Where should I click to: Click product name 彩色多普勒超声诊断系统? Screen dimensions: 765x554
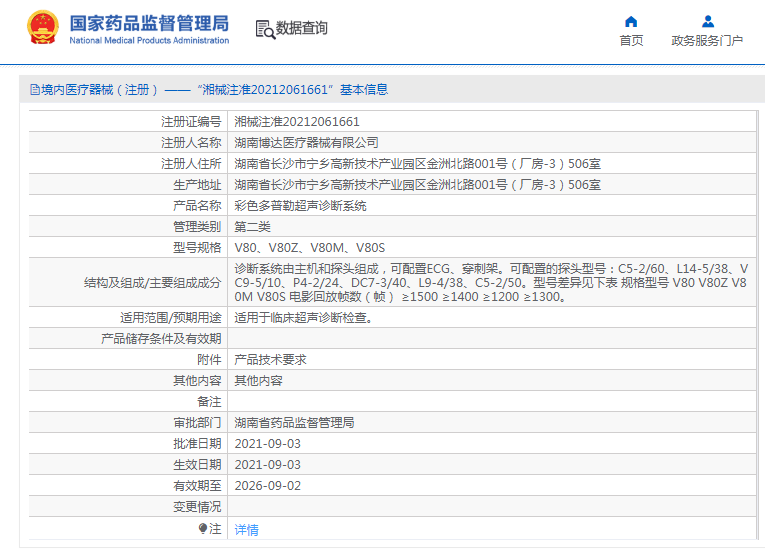click(x=300, y=205)
